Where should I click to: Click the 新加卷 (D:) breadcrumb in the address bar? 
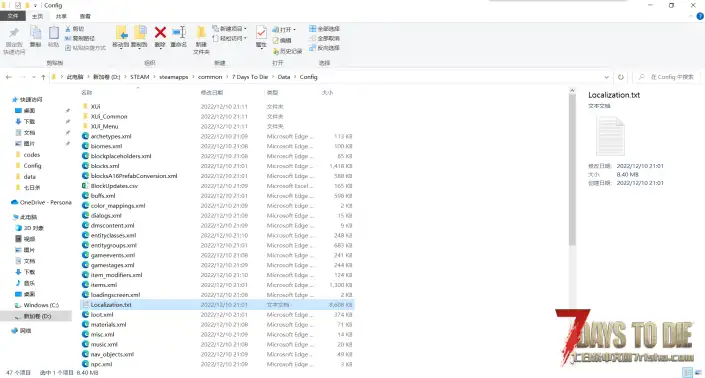click(x=107, y=77)
